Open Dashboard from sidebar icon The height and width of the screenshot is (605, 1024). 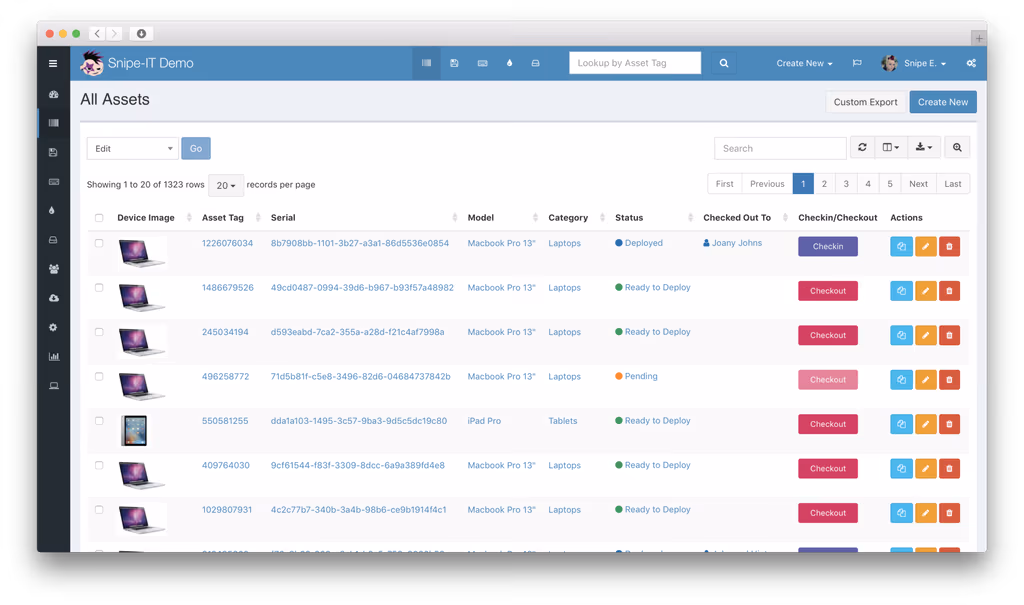[54, 94]
